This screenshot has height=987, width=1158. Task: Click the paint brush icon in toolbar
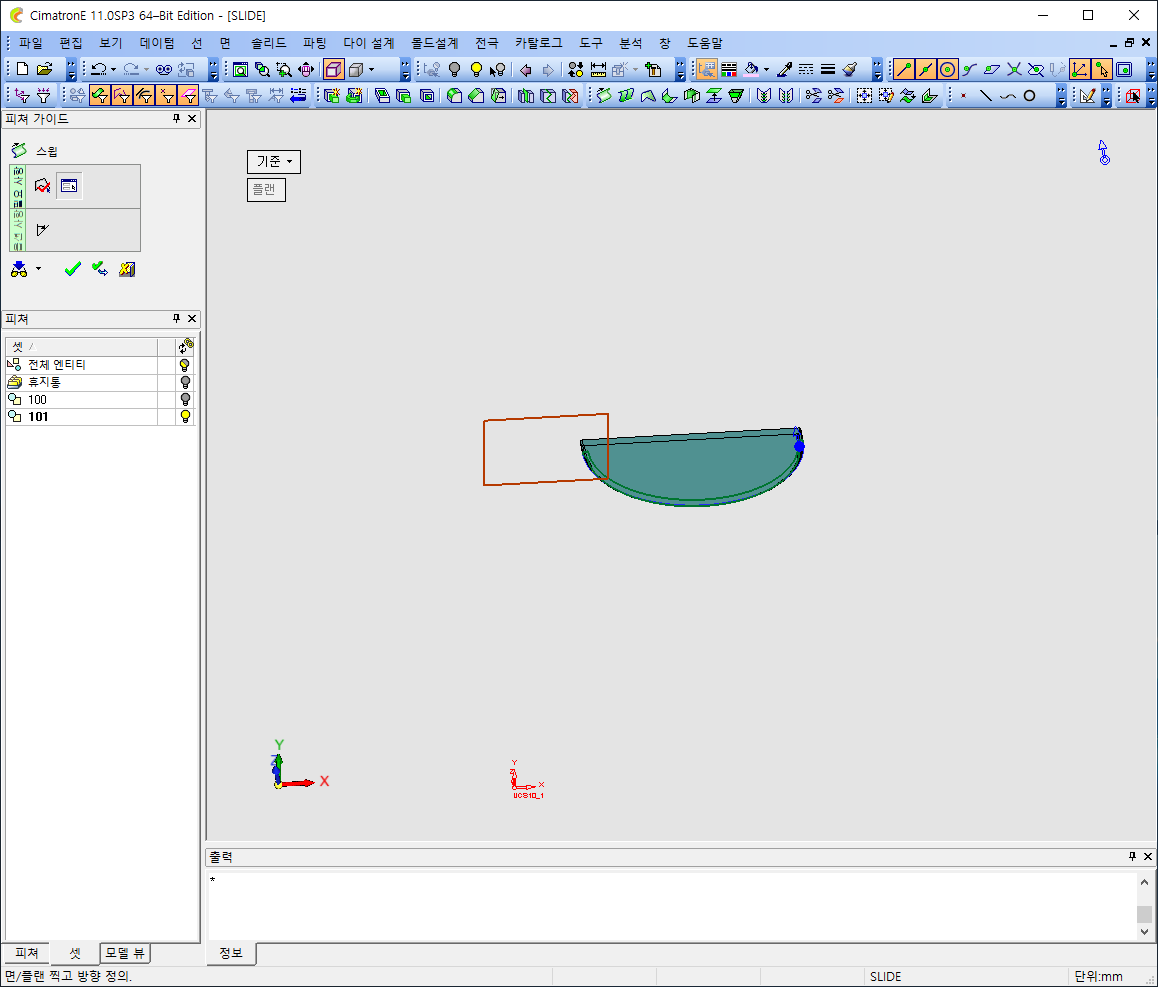(x=850, y=69)
